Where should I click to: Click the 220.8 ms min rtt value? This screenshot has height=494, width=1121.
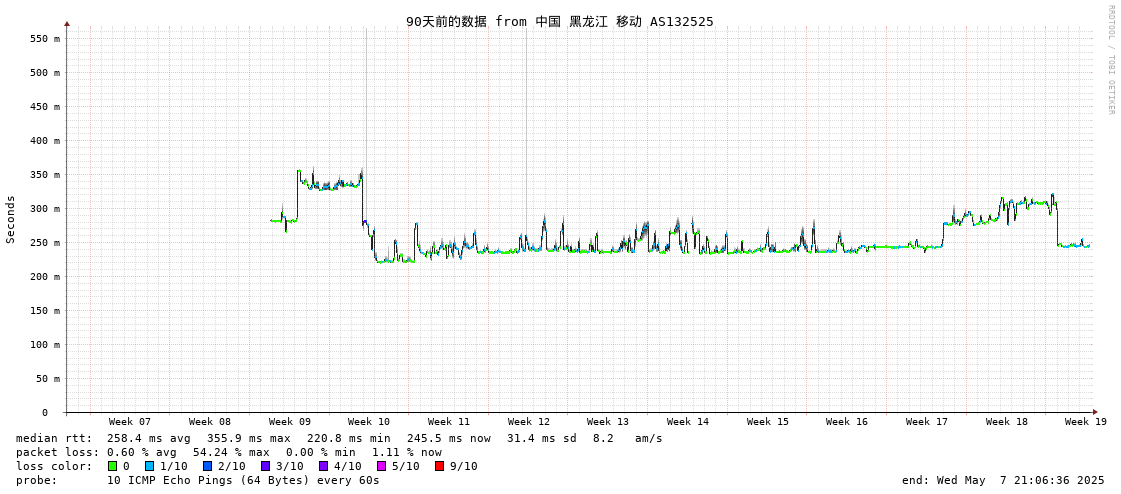[349, 438]
